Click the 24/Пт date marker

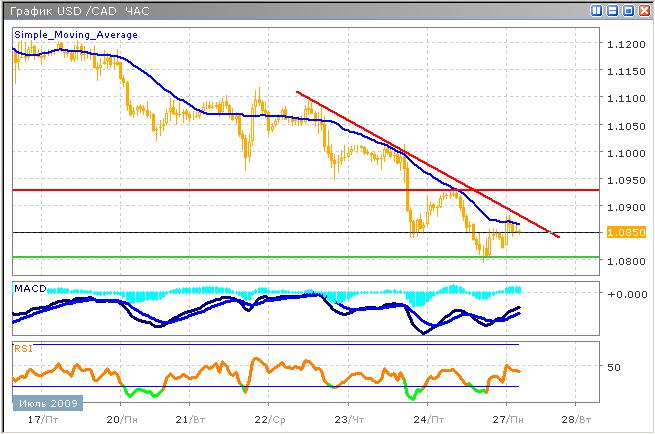click(x=428, y=421)
